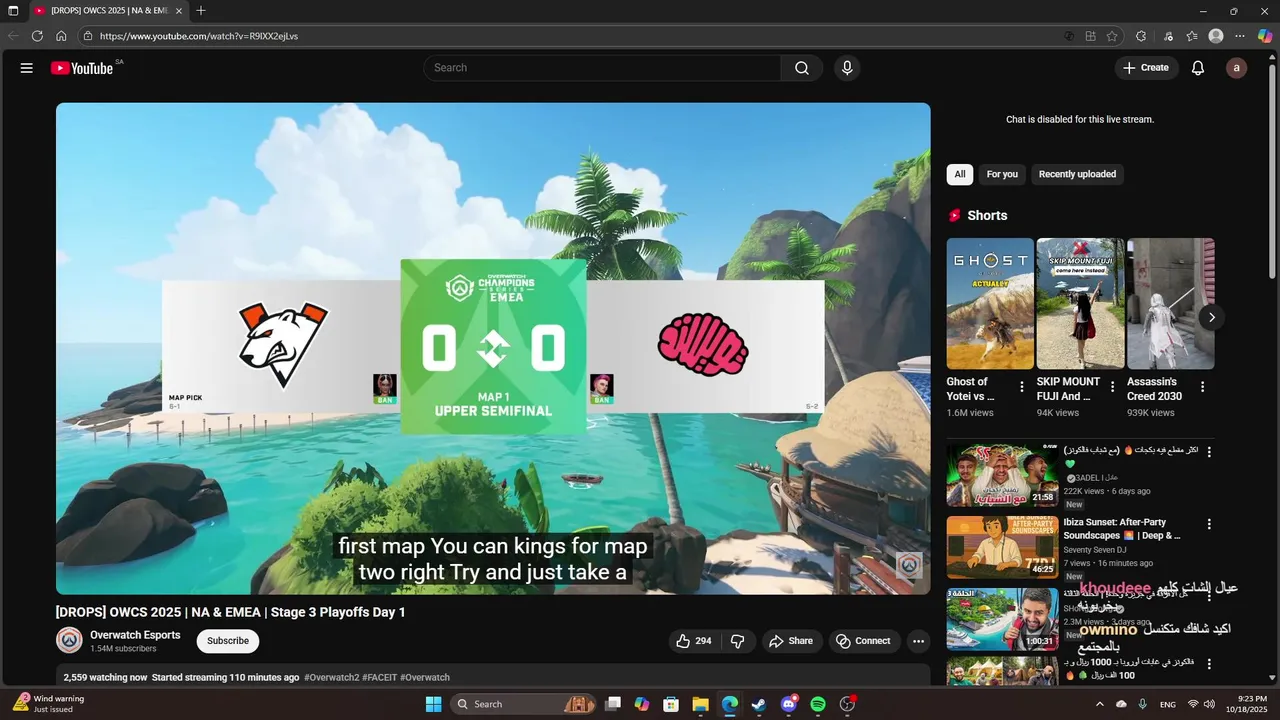This screenshot has height=720, width=1280.
Task: Open Edge tab actions menu
Action: coord(13,10)
